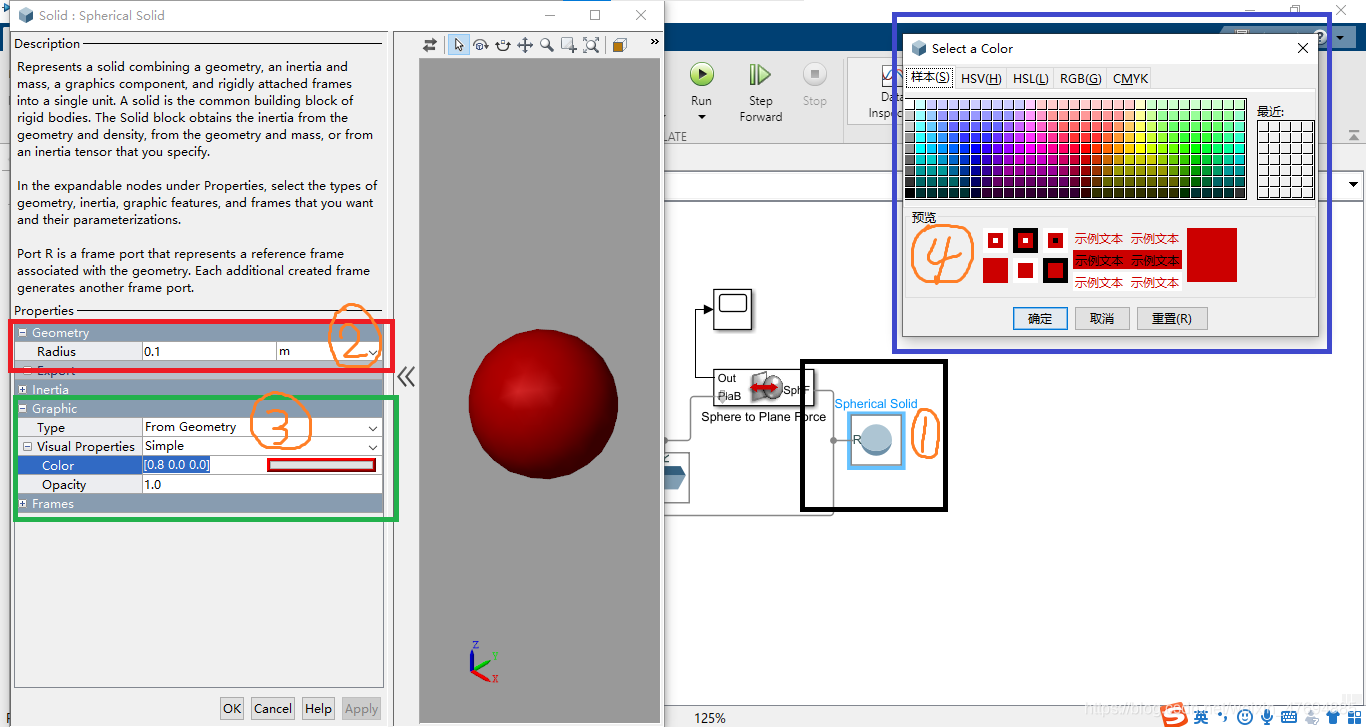Click 取消 to cancel color selection
Viewport: 1366px width, 727px height.
[x=1102, y=318]
